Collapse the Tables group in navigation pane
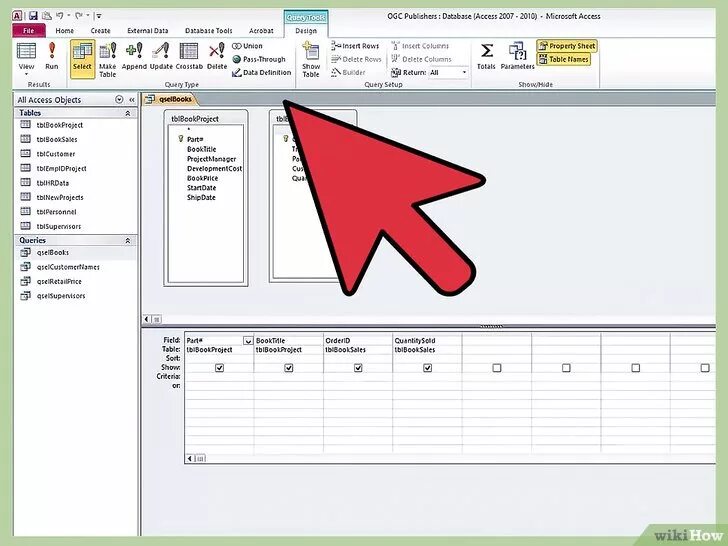The image size is (728, 546). (128, 113)
